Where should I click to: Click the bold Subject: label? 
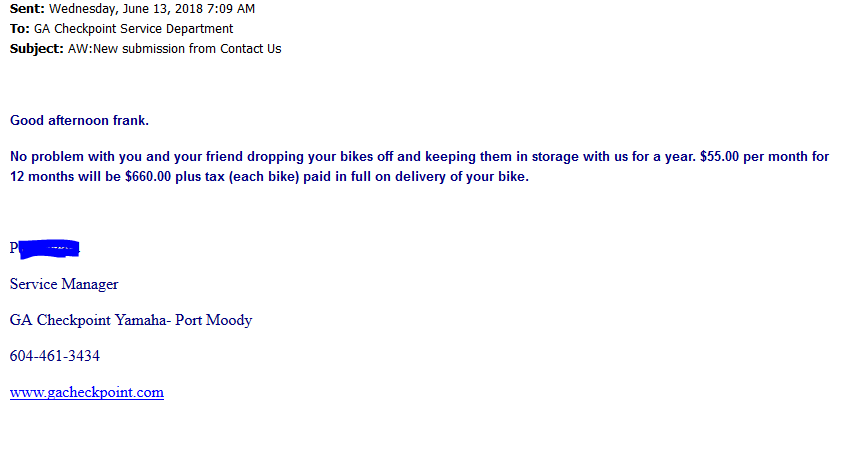37,49
